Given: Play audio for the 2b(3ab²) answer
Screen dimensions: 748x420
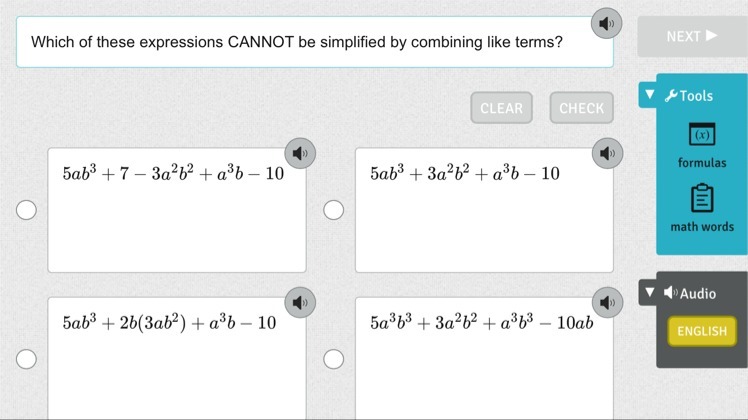Looking at the screenshot, I should tap(298, 302).
